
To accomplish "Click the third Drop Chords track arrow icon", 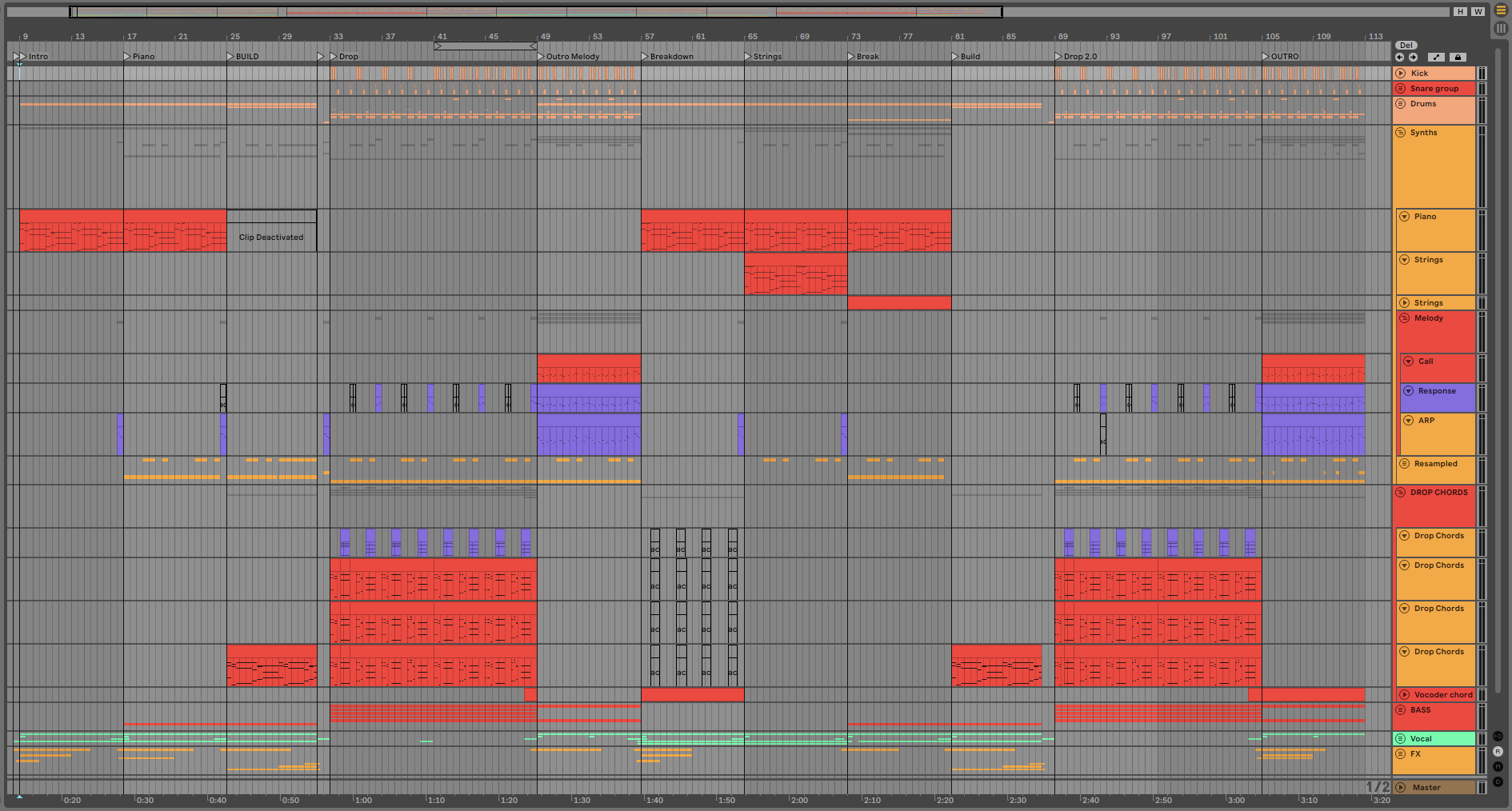I will [x=1405, y=609].
